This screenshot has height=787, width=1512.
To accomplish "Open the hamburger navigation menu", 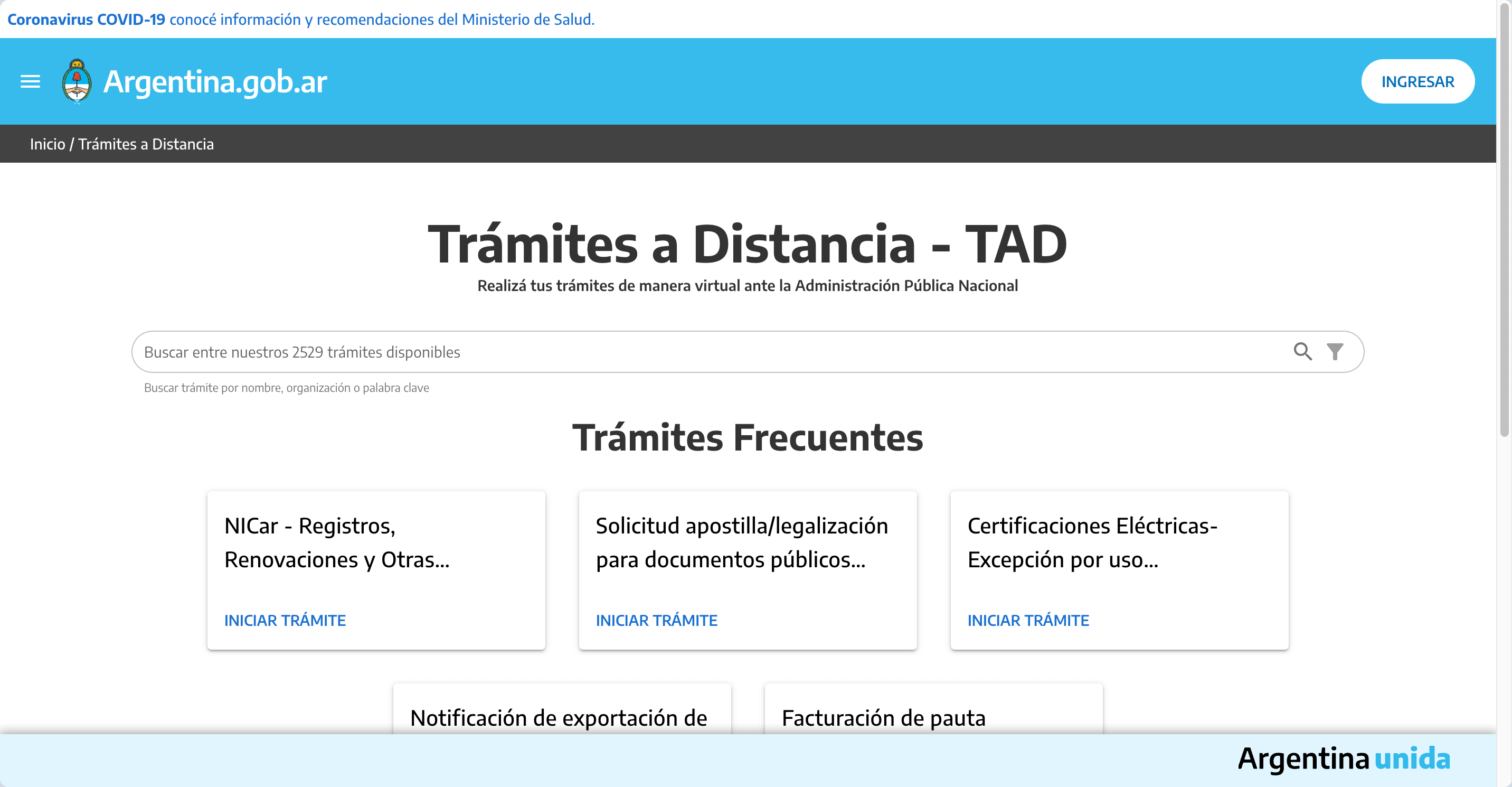I will [x=31, y=82].
